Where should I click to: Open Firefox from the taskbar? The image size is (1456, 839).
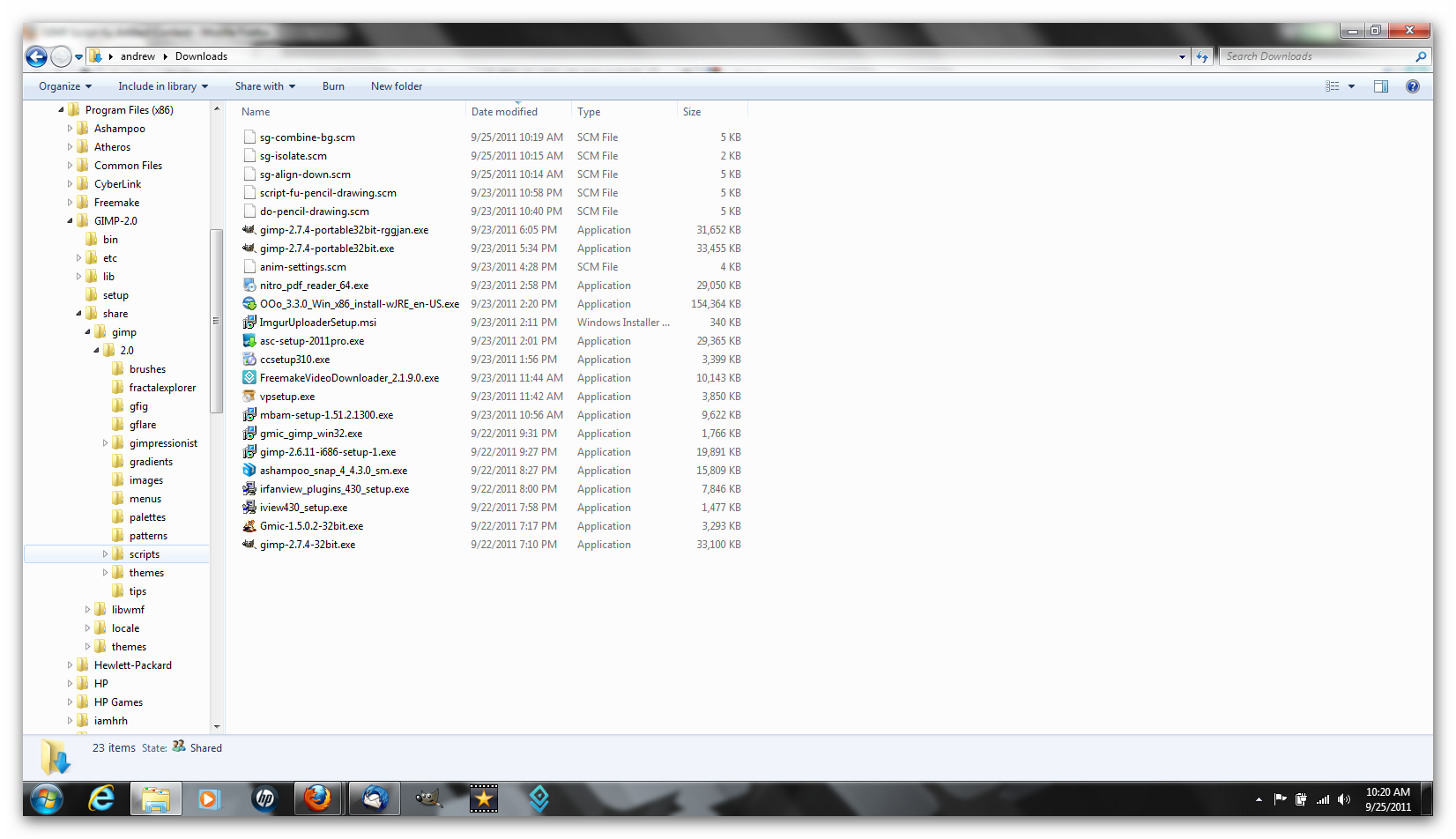(318, 799)
